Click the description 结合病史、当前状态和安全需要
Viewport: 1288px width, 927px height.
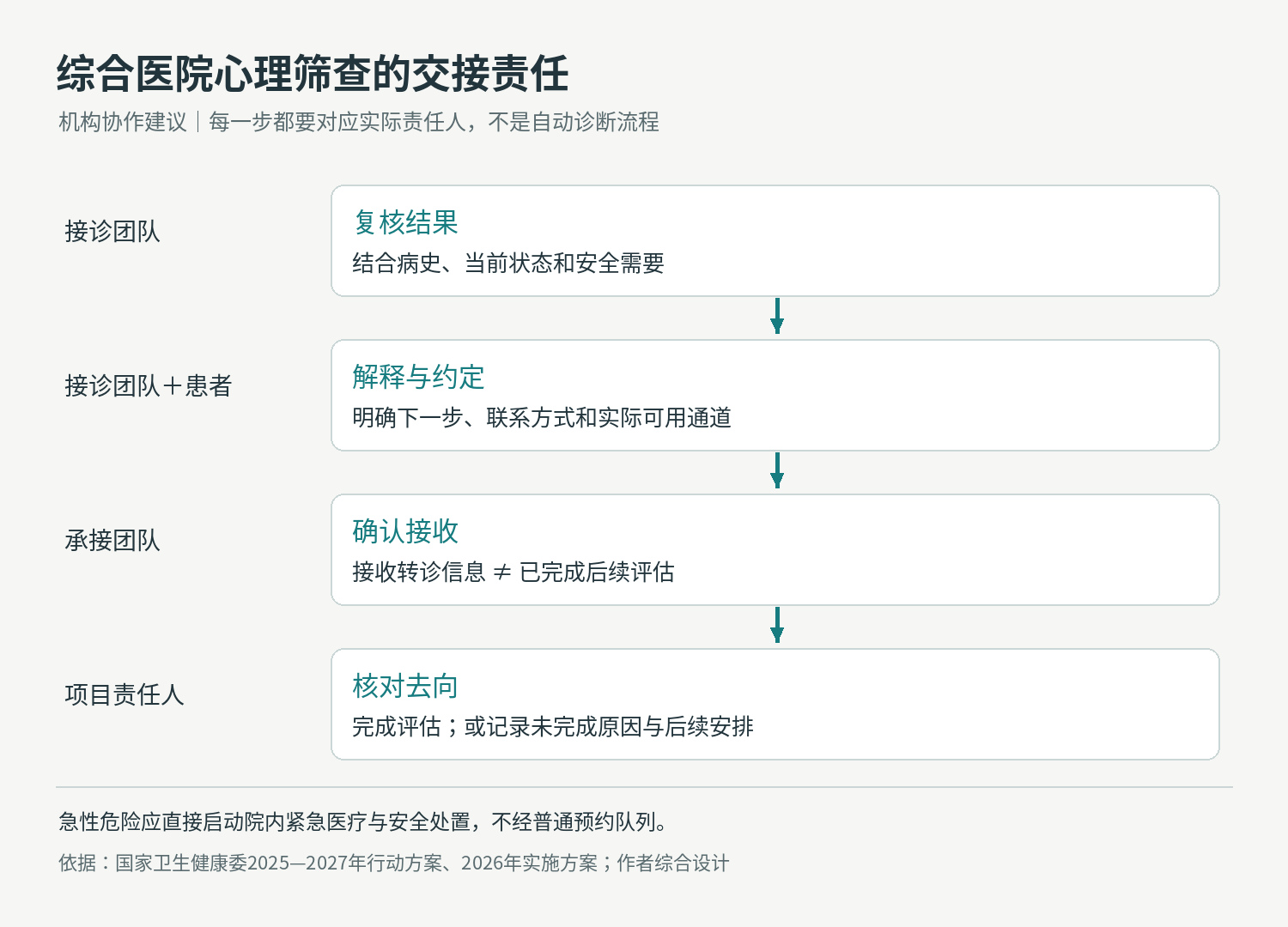point(508,264)
